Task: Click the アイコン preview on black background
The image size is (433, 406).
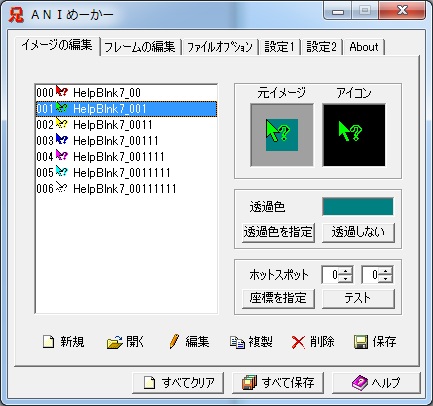Action: (354, 135)
